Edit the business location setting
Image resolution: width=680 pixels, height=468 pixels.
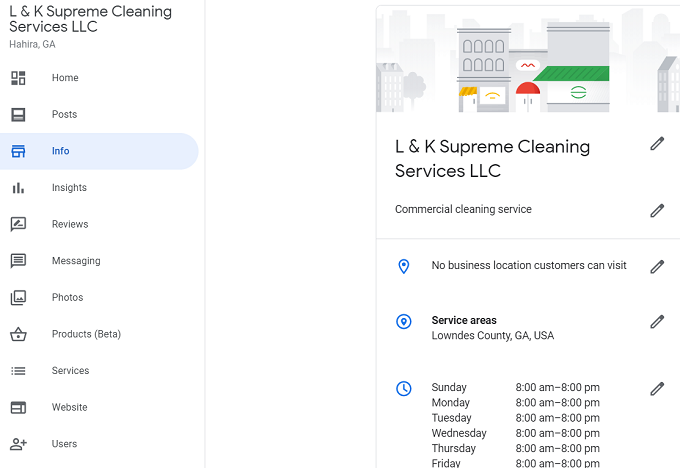(x=657, y=266)
